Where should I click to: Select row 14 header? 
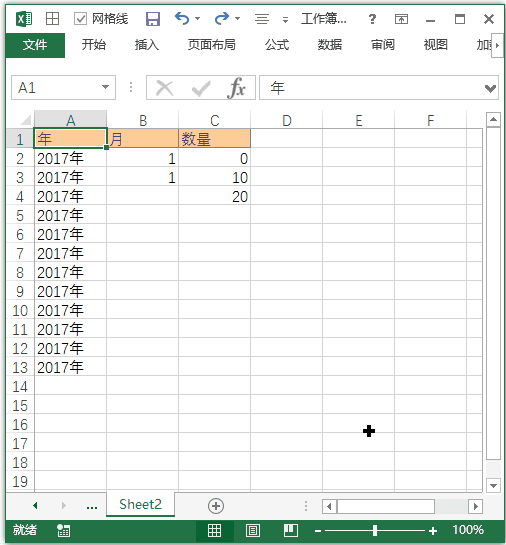(20, 386)
